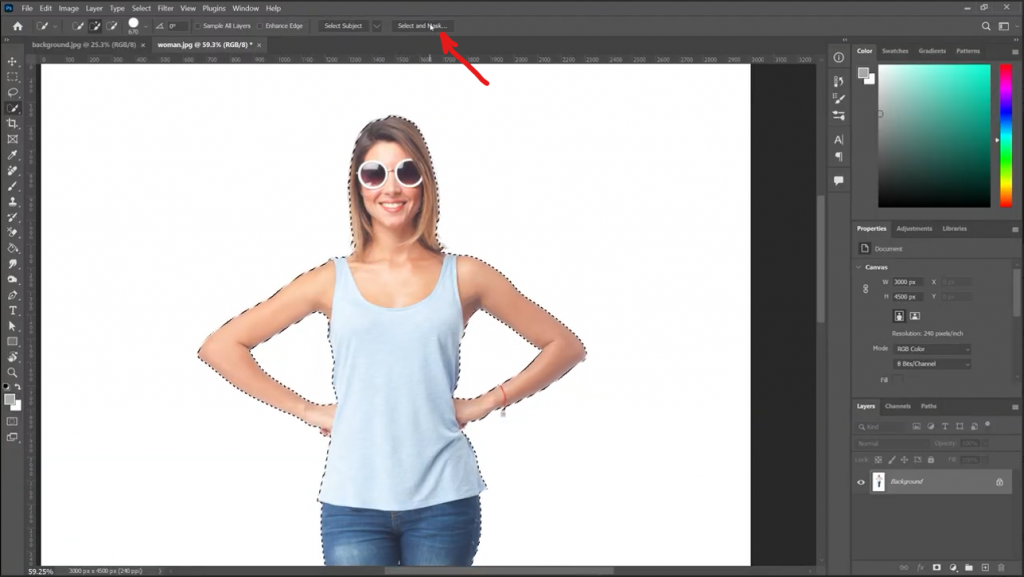Select the Eyedropper tool

pyautogui.click(x=12, y=155)
